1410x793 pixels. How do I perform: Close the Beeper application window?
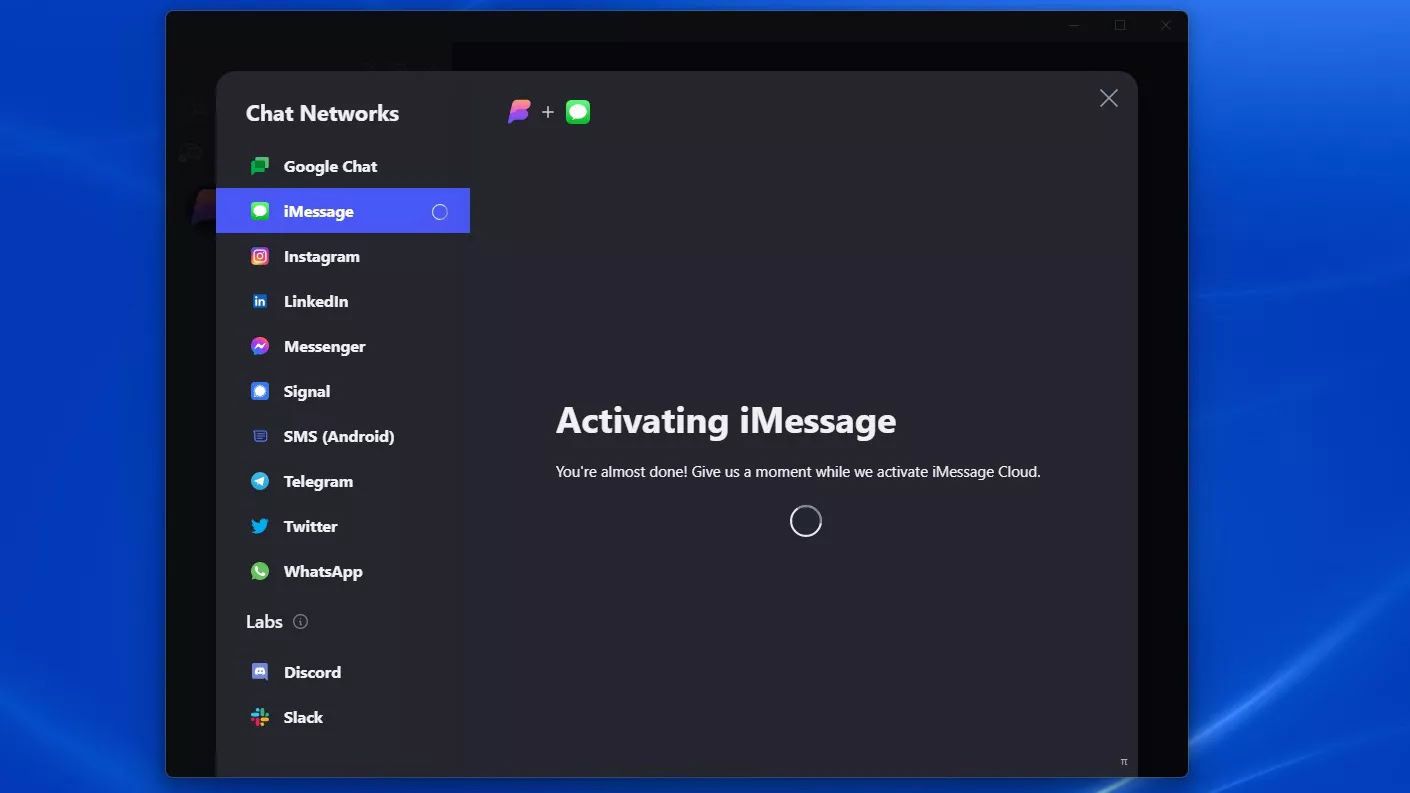1165,26
